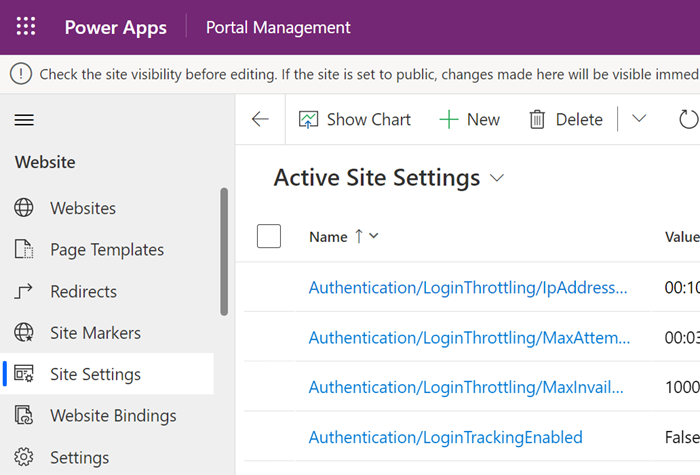Click the back arrow button

coord(260,120)
